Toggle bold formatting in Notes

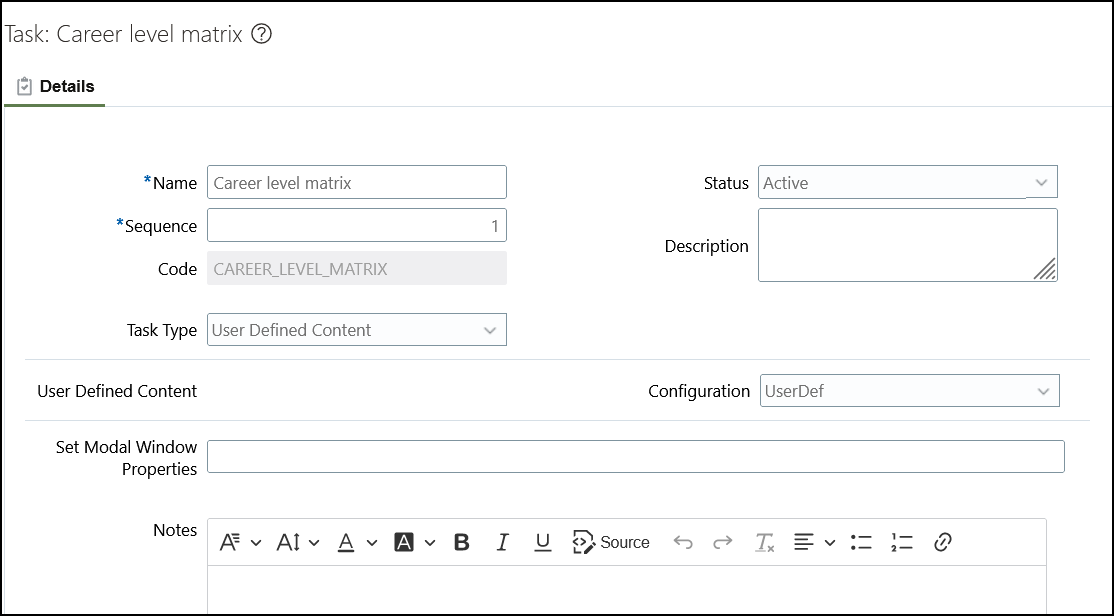(462, 542)
